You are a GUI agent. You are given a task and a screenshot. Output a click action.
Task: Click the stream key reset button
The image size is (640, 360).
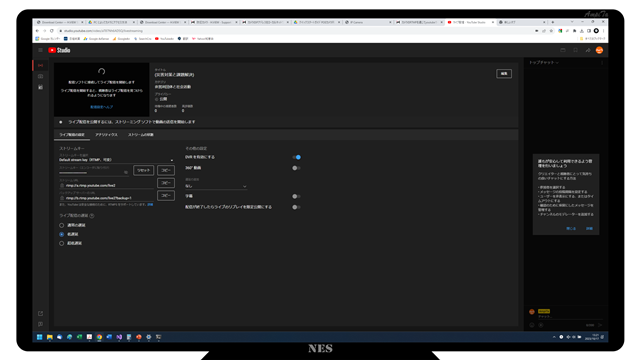[x=144, y=170]
